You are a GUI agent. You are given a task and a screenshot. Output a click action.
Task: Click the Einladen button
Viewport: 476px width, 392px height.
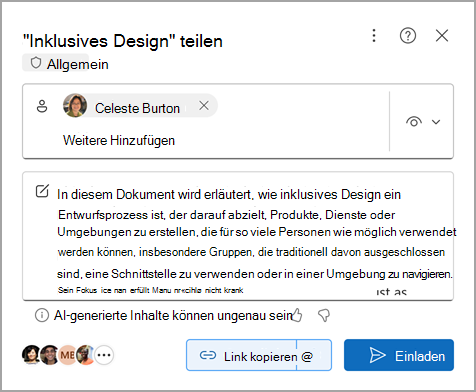click(399, 355)
